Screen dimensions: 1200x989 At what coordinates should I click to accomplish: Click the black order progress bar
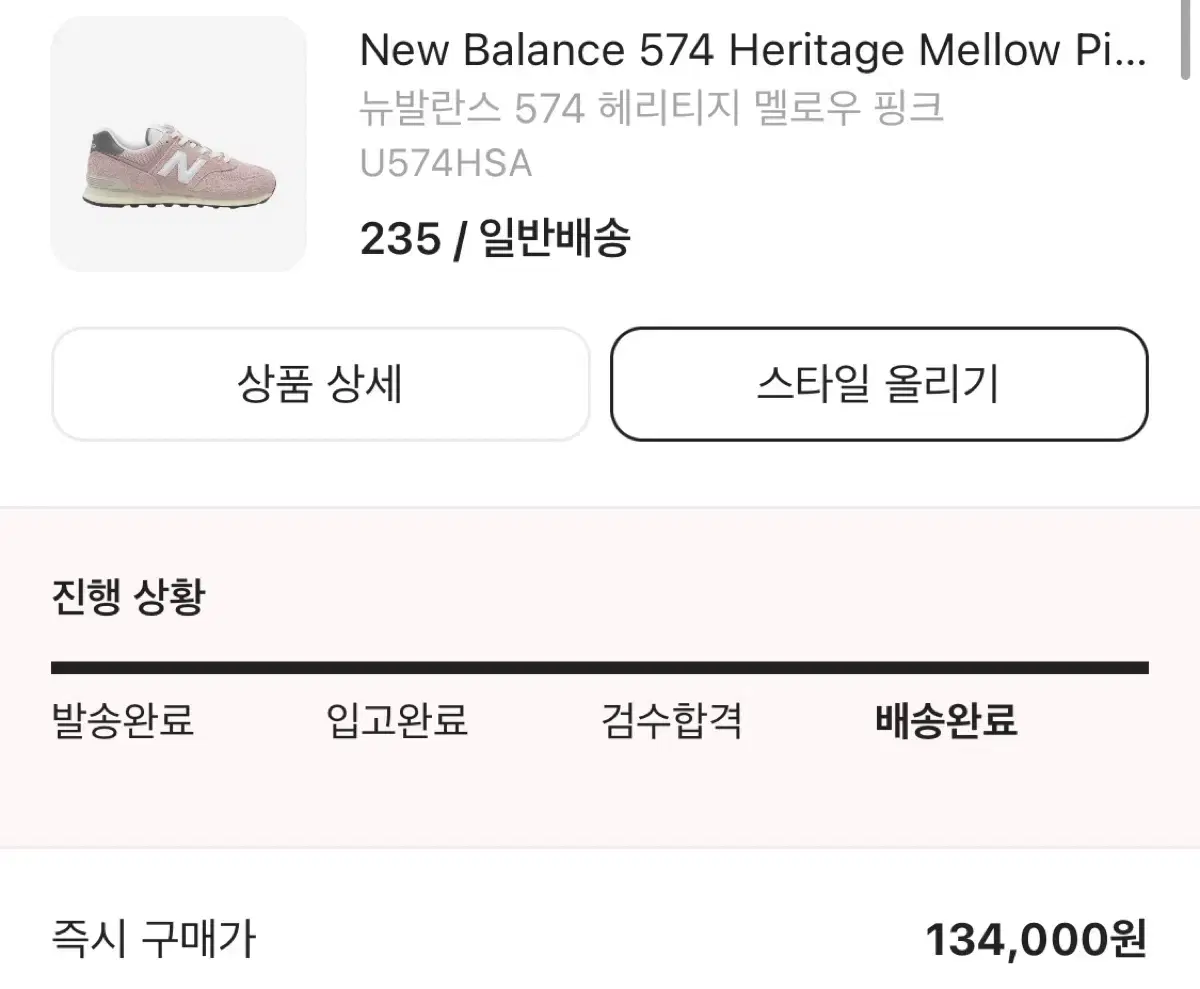[x=600, y=668]
